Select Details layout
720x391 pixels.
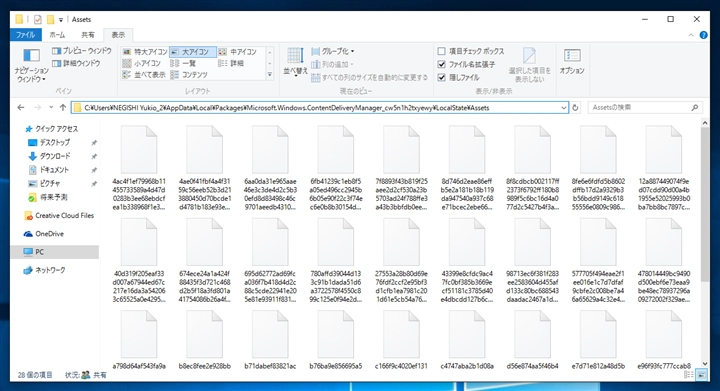(231, 63)
